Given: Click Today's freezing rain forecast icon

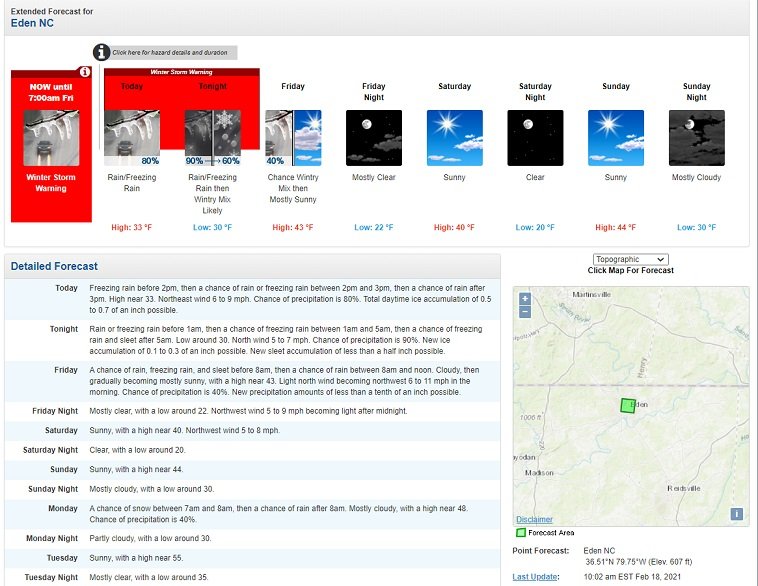Looking at the screenshot, I should click(x=132, y=138).
